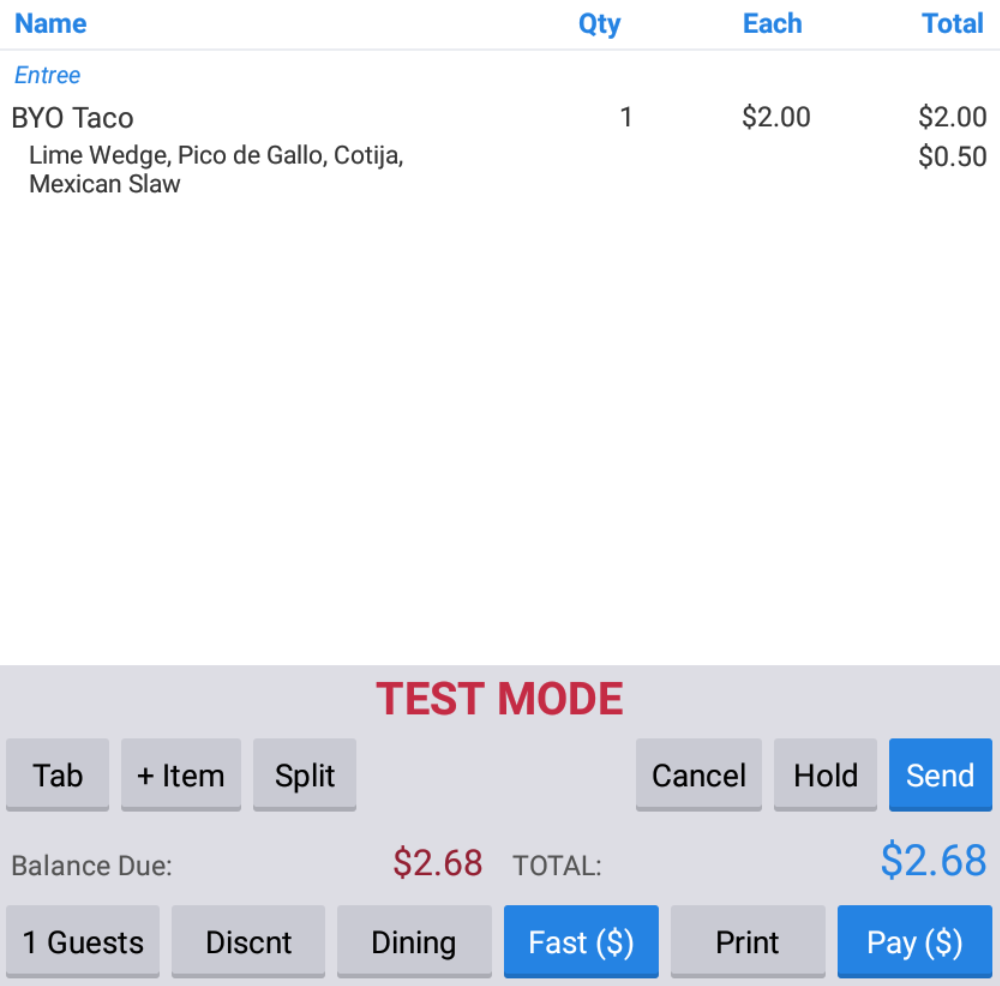Viewport: 1000px width, 986px height.
Task: Print the order receipt
Action: 748,942
